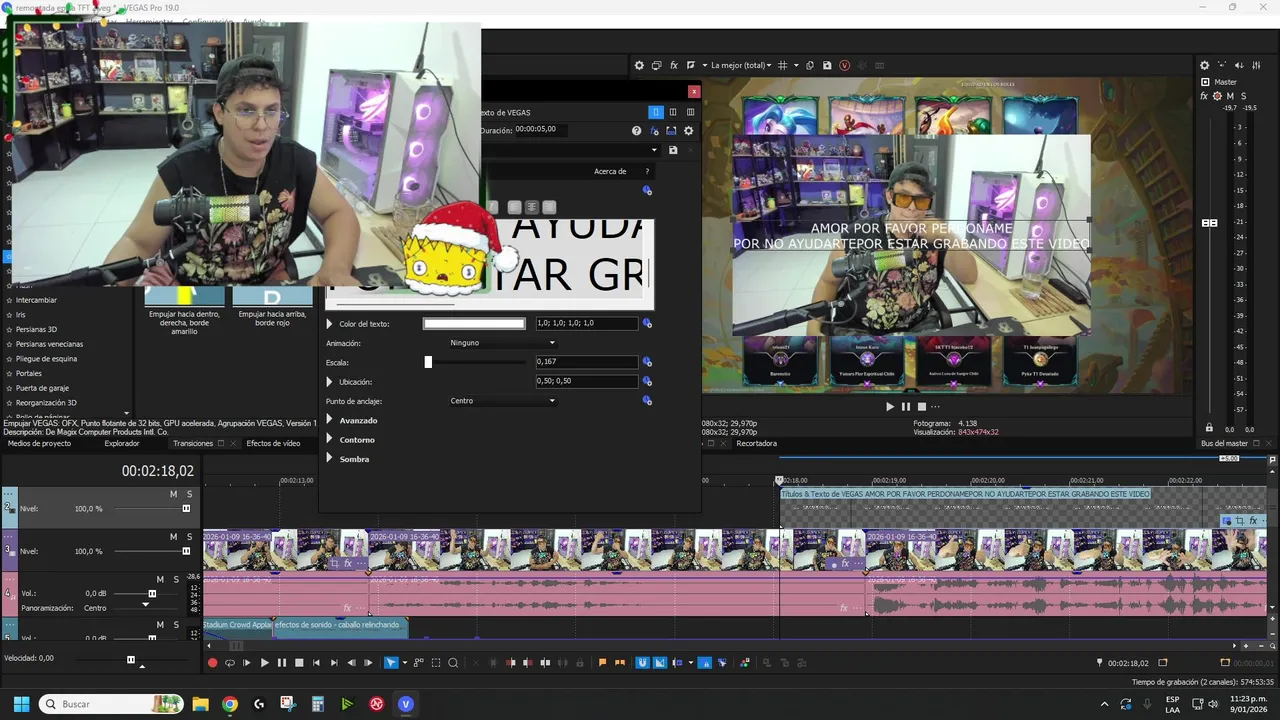Toggle overlay grid in preview toolbar
Screen dimensions: 1280x720
click(783, 66)
